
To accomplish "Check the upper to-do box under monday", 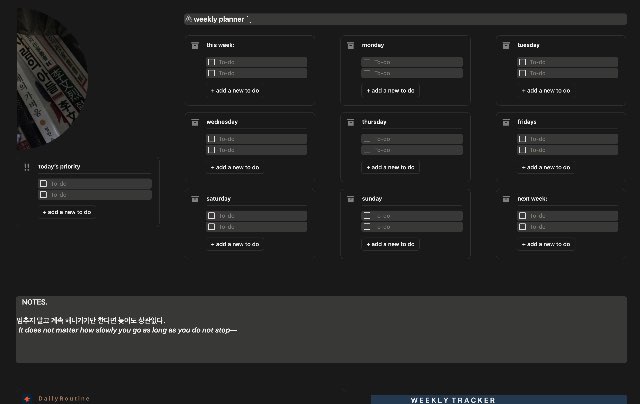I will coord(367,62).
